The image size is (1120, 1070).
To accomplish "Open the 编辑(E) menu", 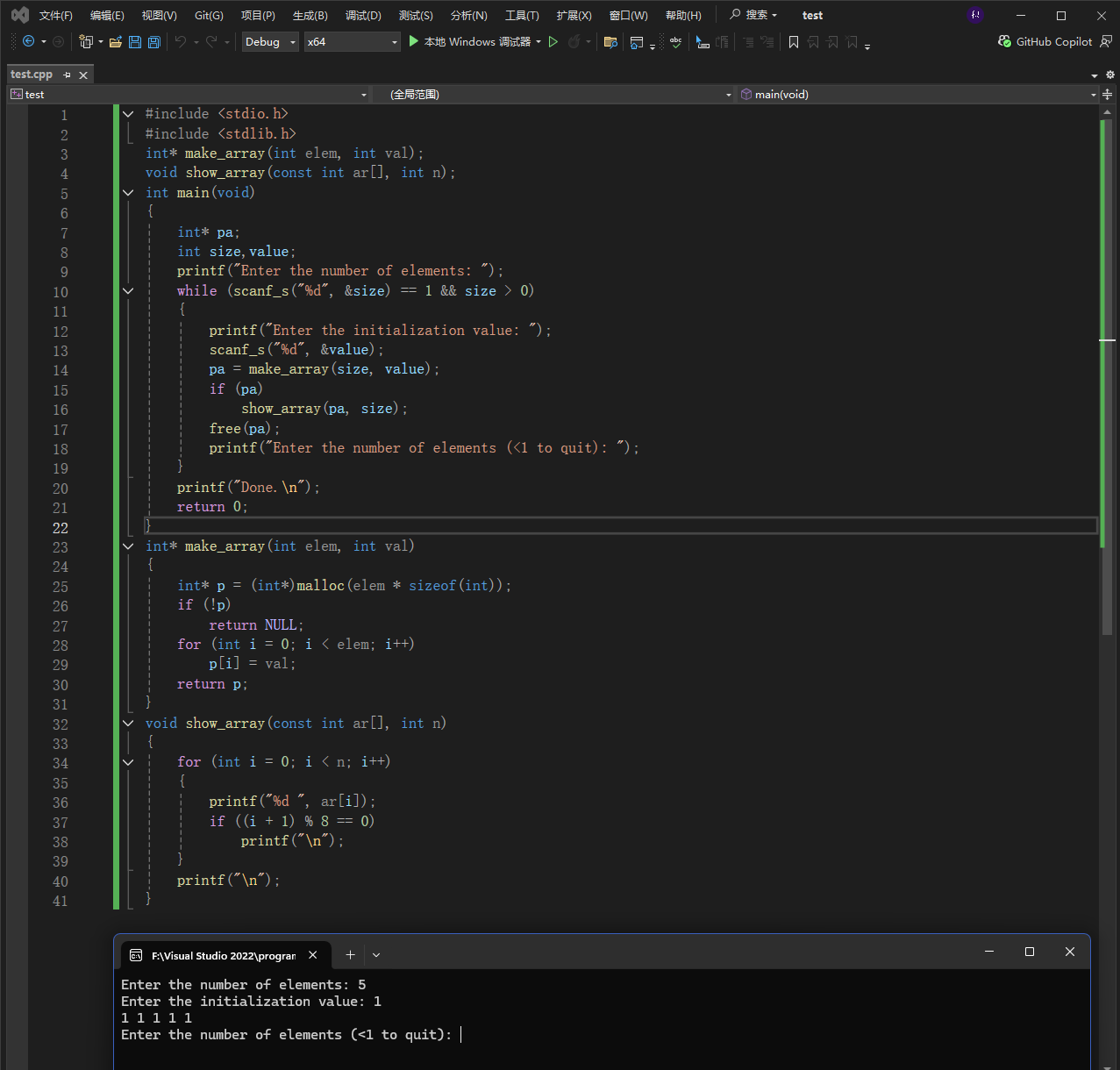I will click(107, 15).
